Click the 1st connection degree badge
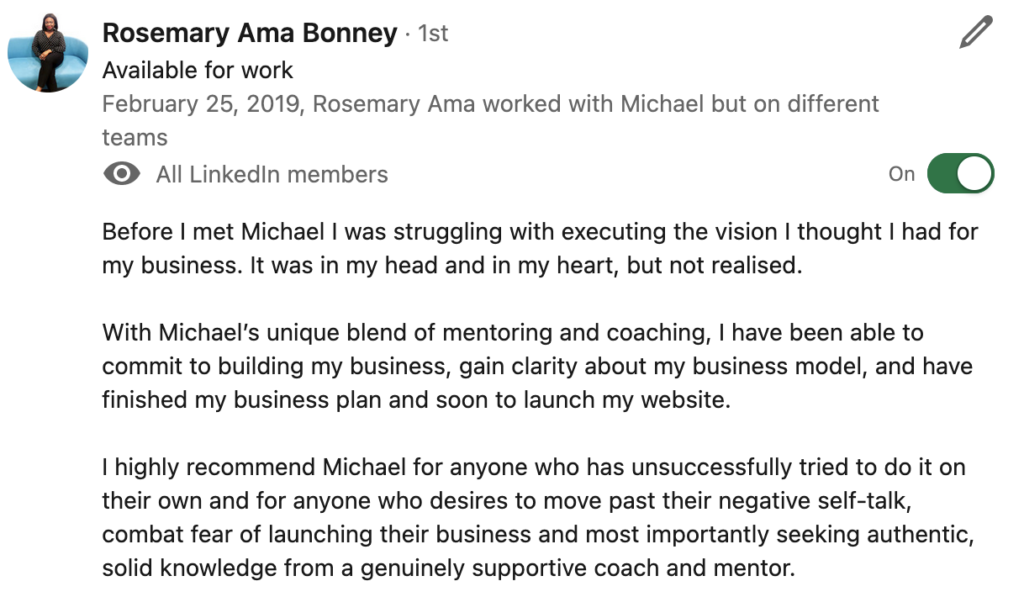 point(433,33)
